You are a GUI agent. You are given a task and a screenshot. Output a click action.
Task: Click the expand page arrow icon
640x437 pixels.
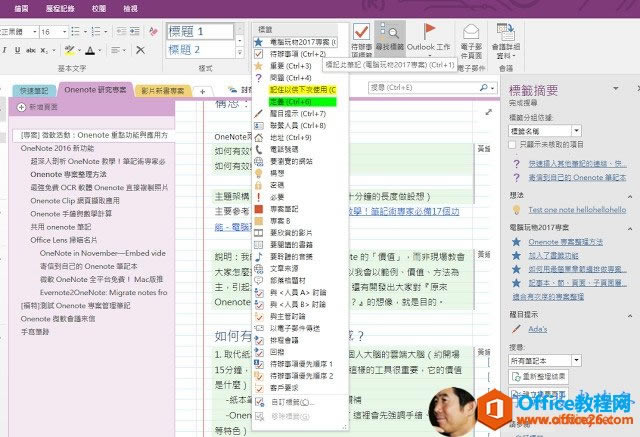[489, 112]
